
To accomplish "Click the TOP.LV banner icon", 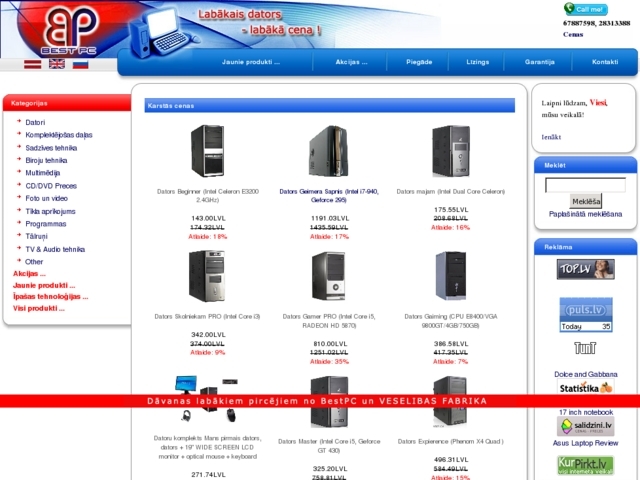I will [585, 269].
